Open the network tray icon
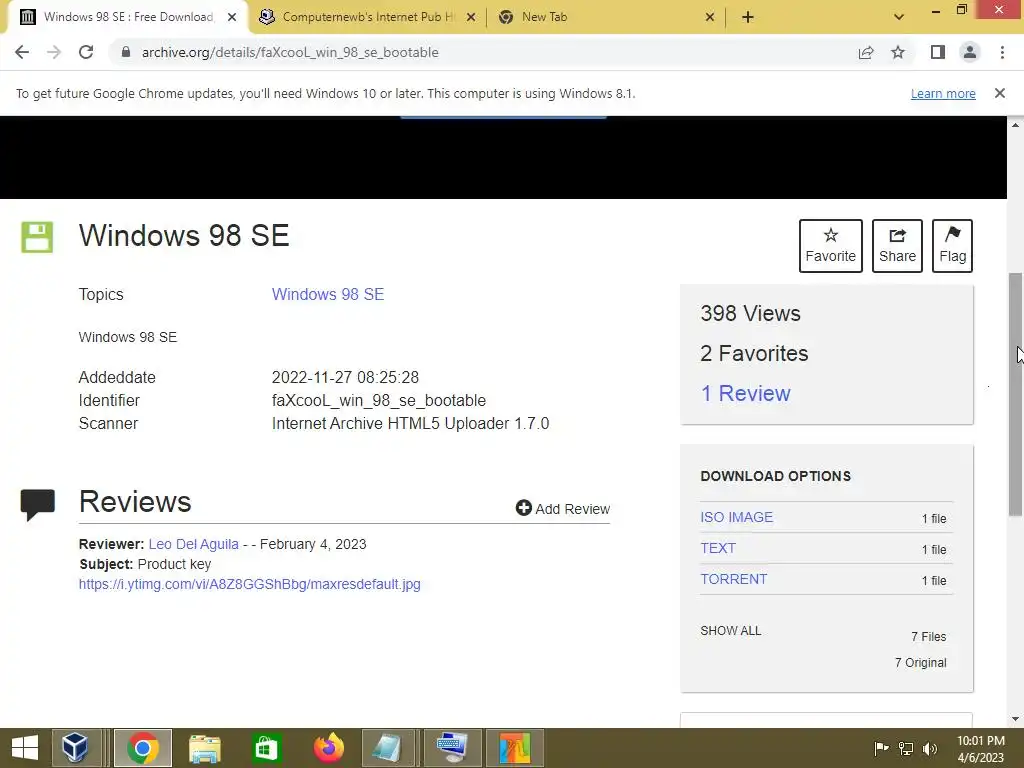This screenshot has width=1024, height=768. pyautogui.click(x=906, y=748)
